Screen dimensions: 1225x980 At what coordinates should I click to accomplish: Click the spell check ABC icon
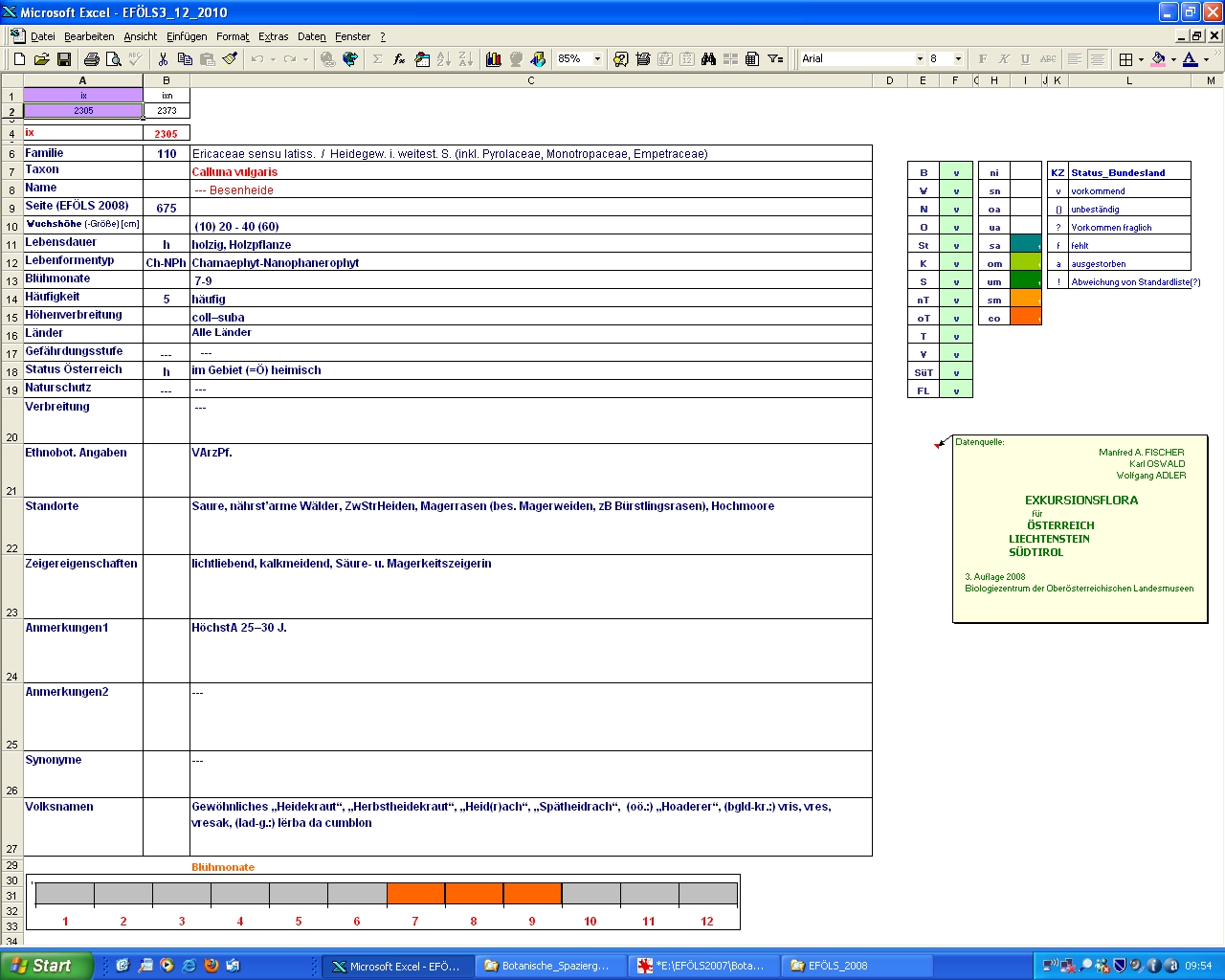point(136,59)
